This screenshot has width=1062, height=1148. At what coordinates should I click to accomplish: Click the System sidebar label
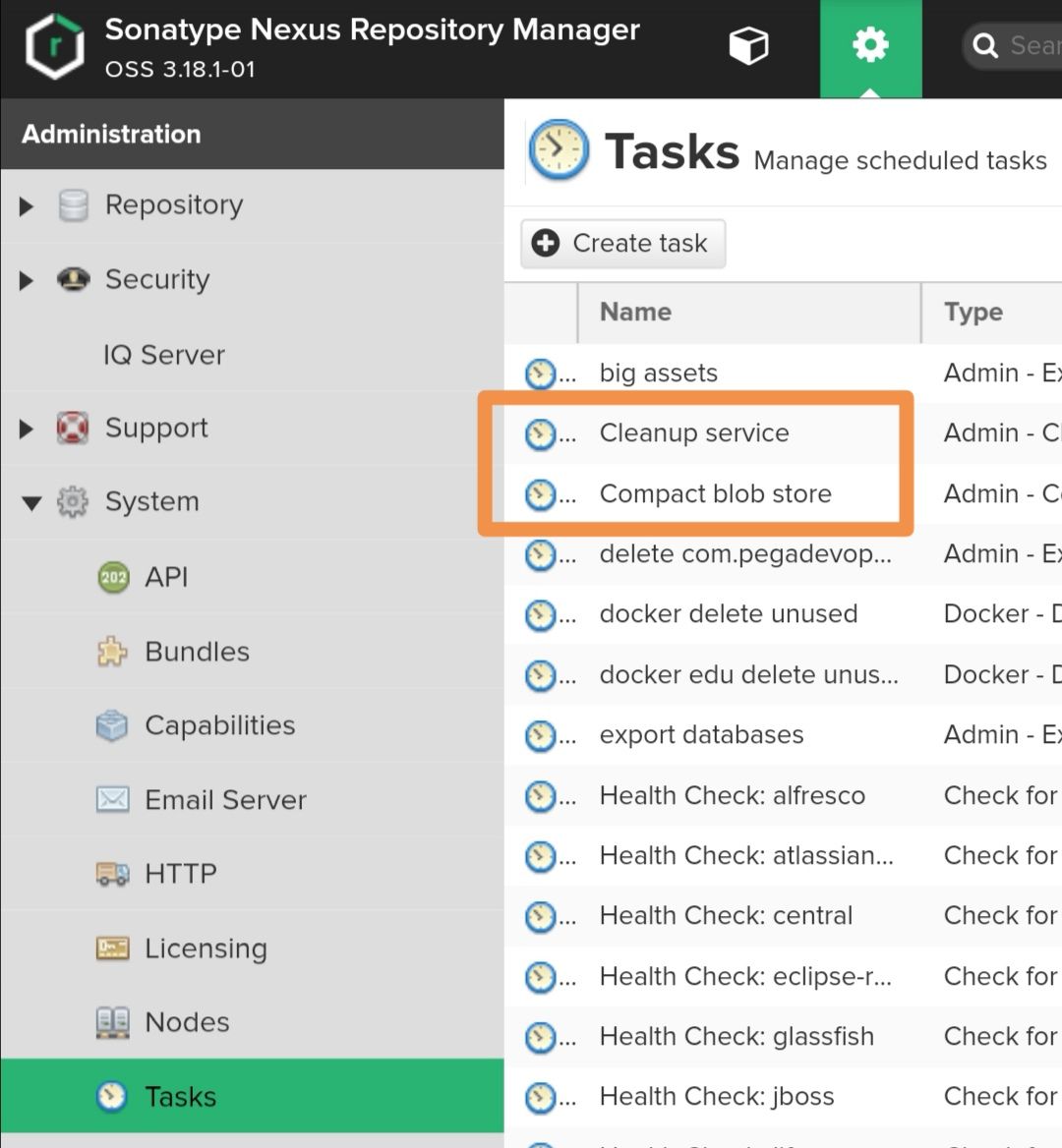(152, 502)
